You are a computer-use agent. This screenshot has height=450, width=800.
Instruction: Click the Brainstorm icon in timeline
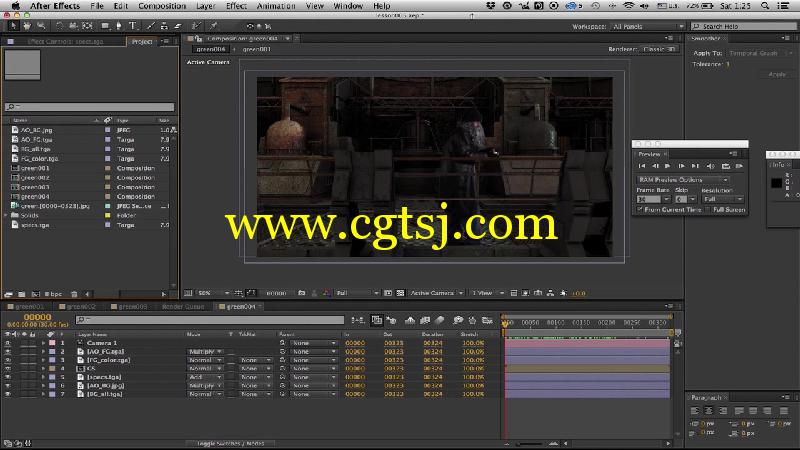coord(458,320)
